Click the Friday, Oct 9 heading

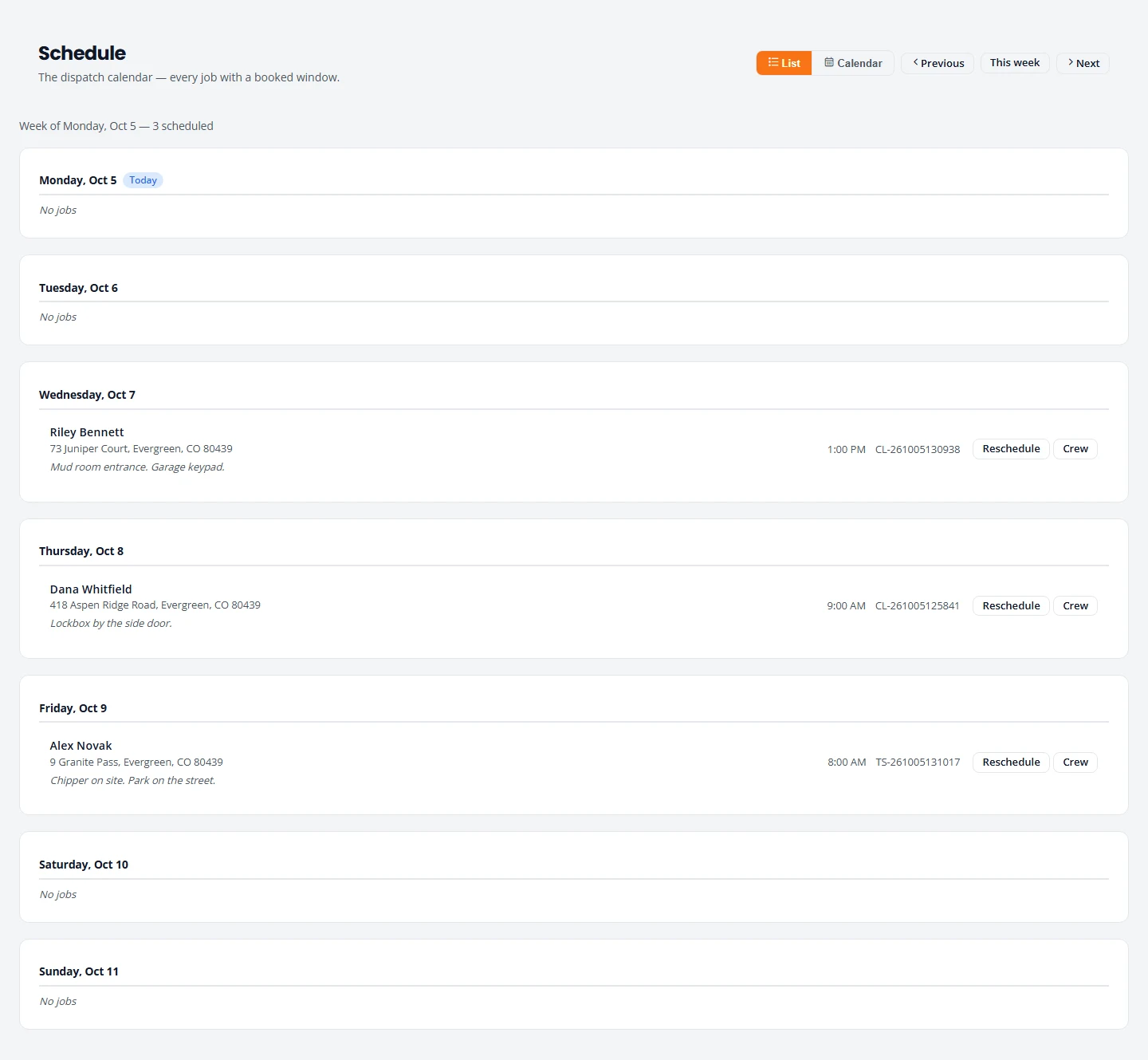73,708
